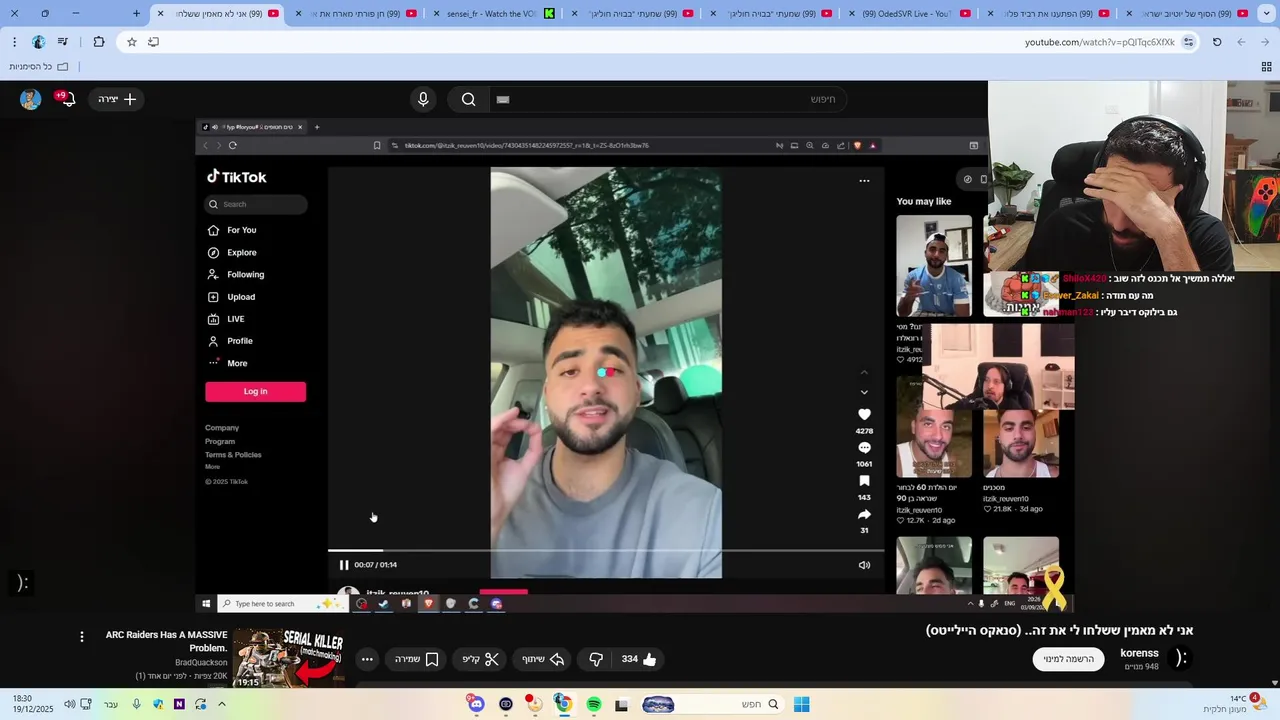
Task: Click the red TikTok Log in button
Action: pos(255,391)
